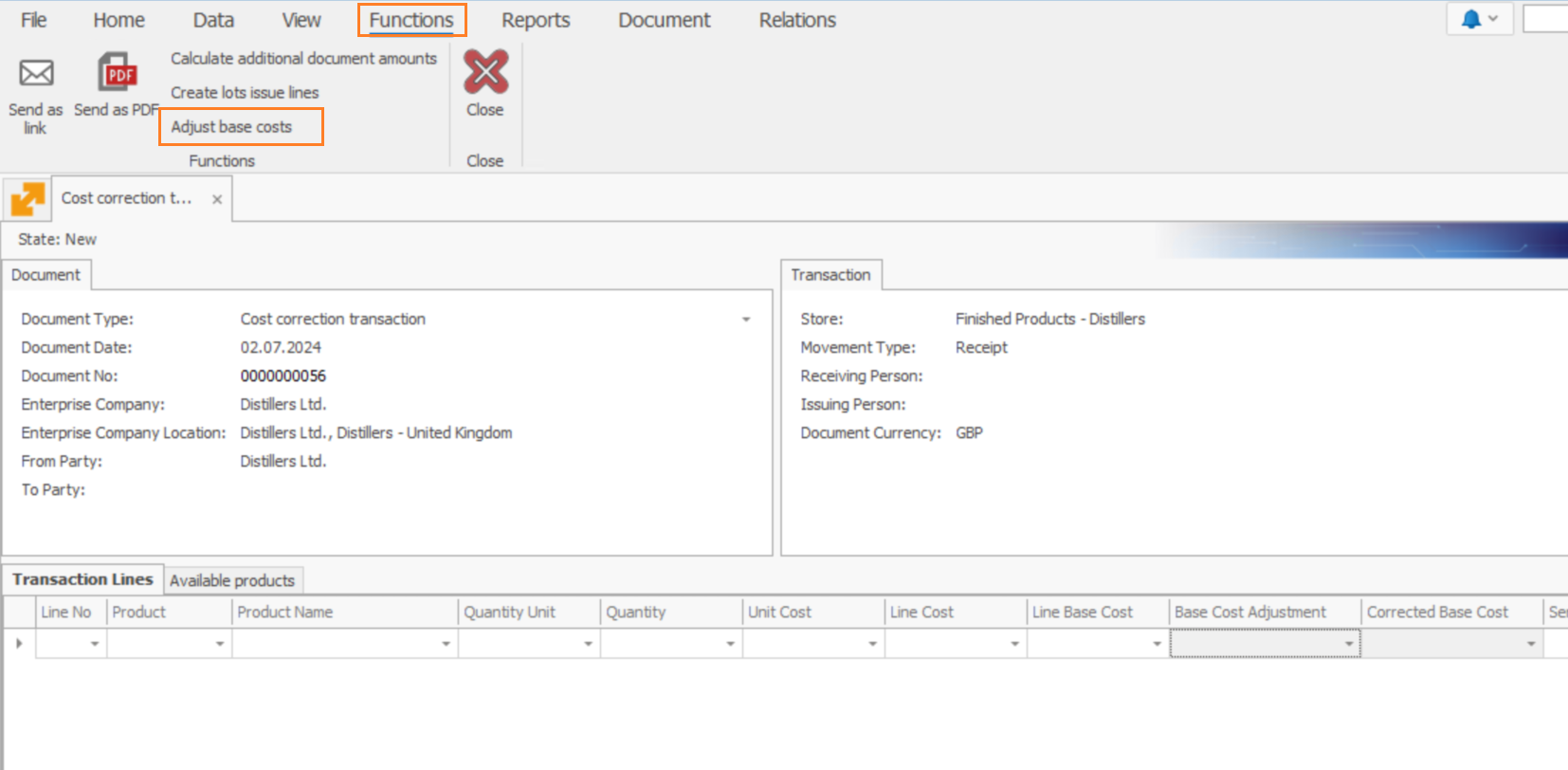Click the Line Base Cost column header
The height and width of the screenshot is (770, 1568).
click(x=1098, y=612)
